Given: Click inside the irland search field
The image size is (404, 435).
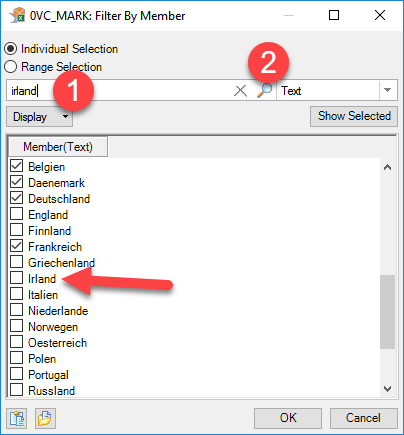Looking at the screenshot, I should (x=120, y=90).
